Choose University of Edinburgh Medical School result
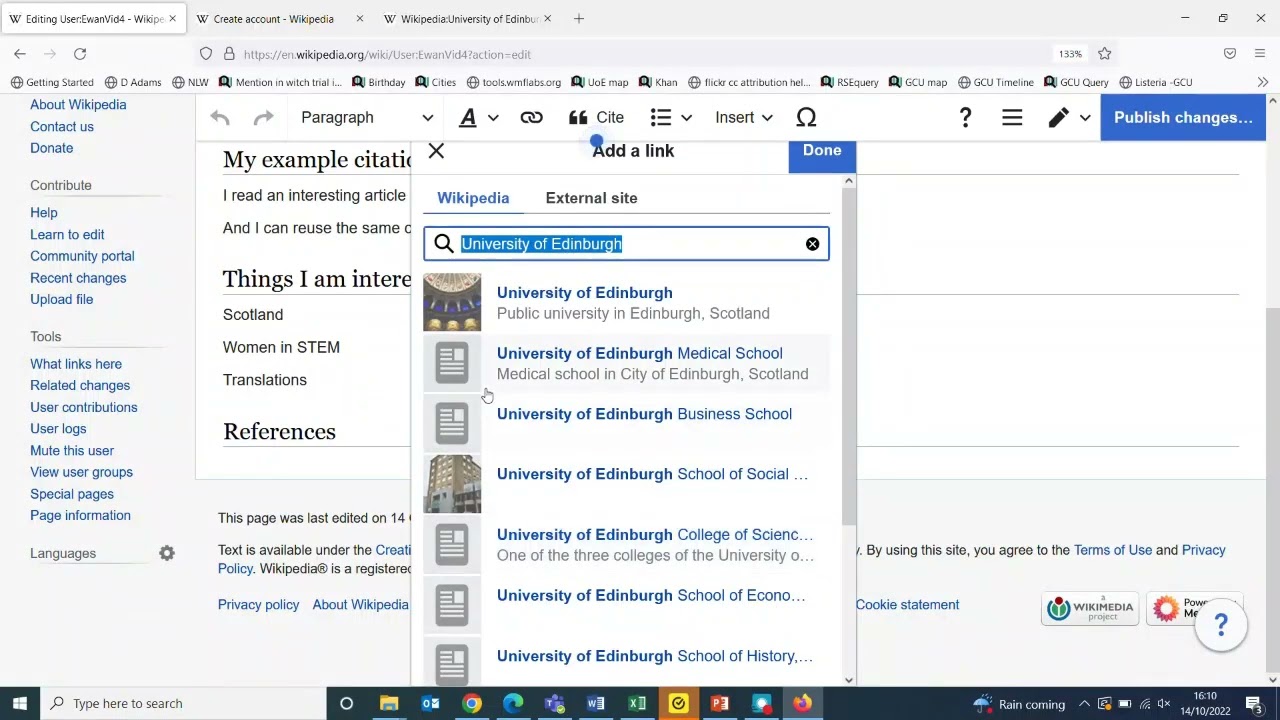 coord(626,363)
